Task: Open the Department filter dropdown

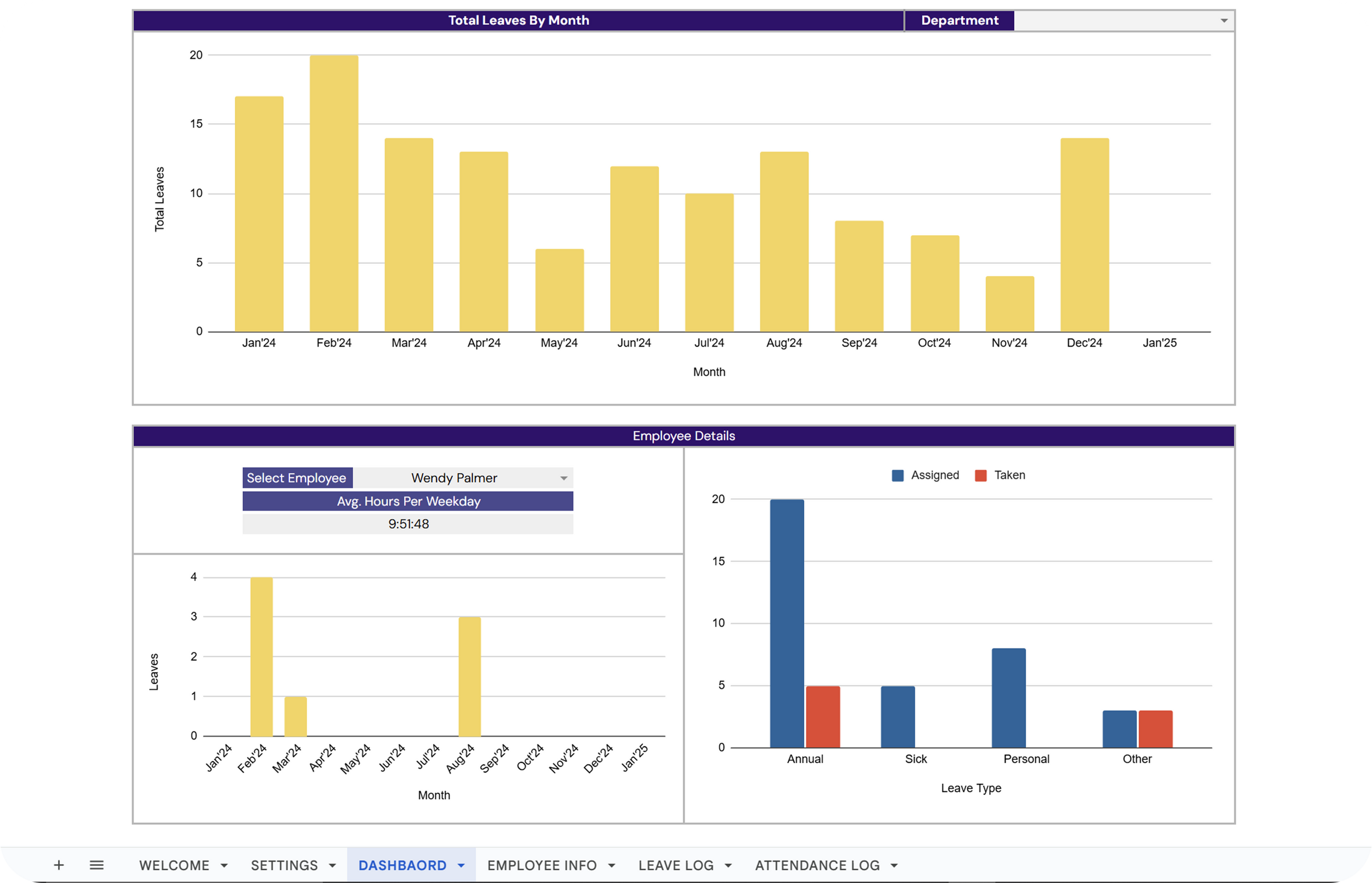Action: coord(1223,21)
